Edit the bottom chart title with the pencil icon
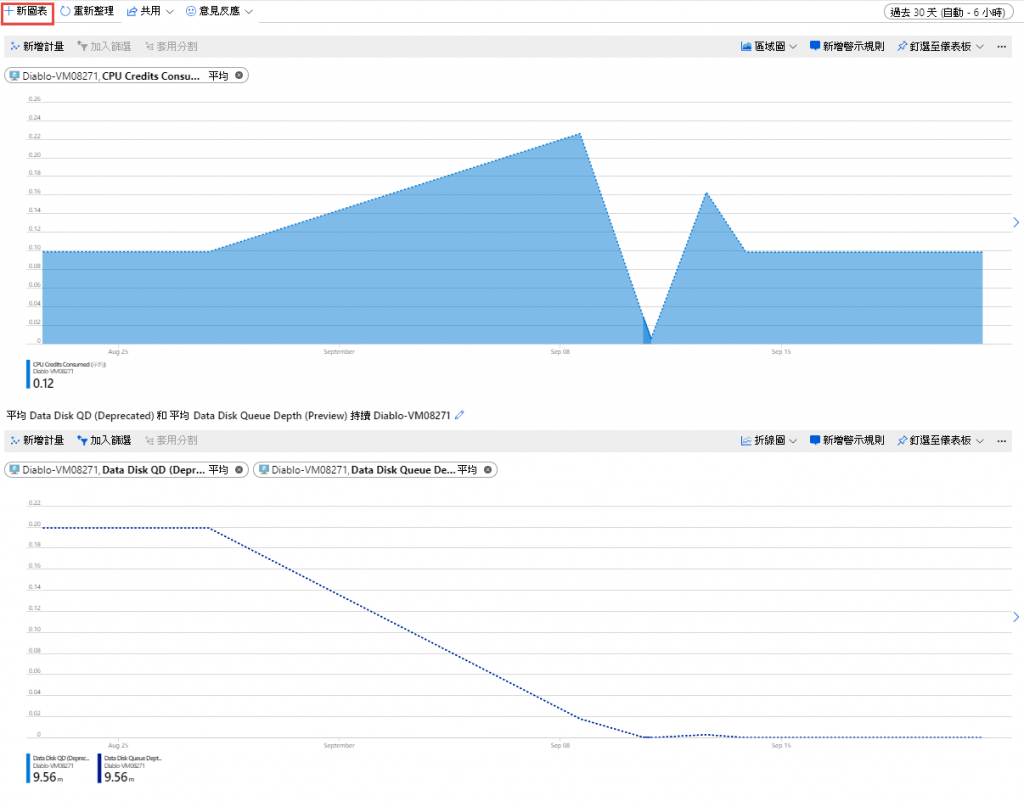This screenshot has width=1024, height=807. [460, 415]
